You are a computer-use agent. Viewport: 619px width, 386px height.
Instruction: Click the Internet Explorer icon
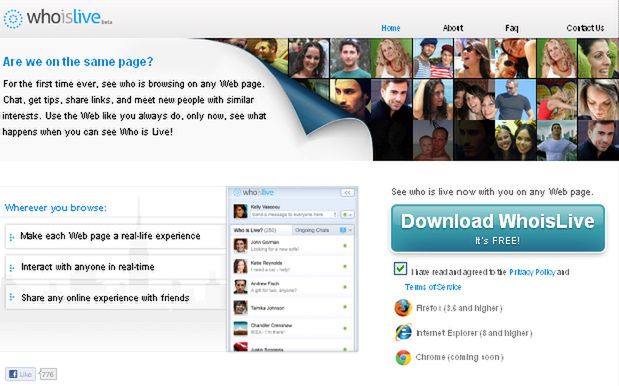403,333
